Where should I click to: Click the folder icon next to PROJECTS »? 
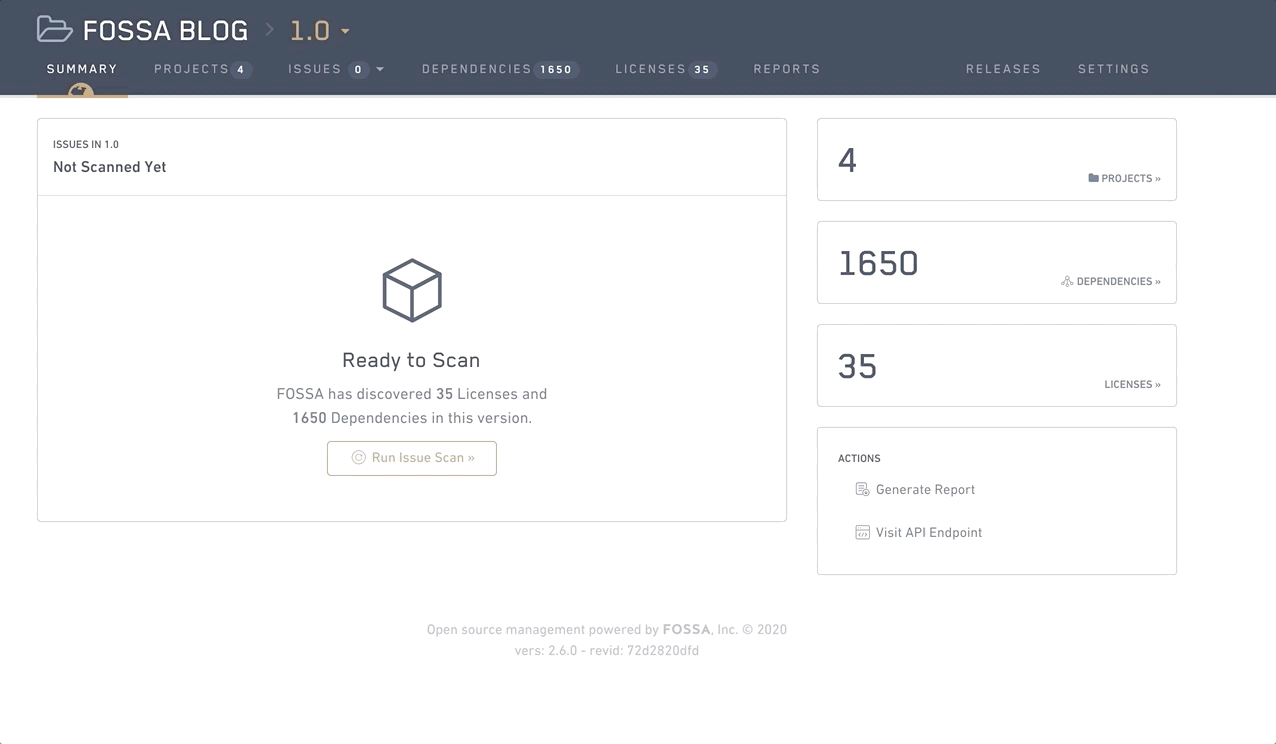coord(1093,178)
